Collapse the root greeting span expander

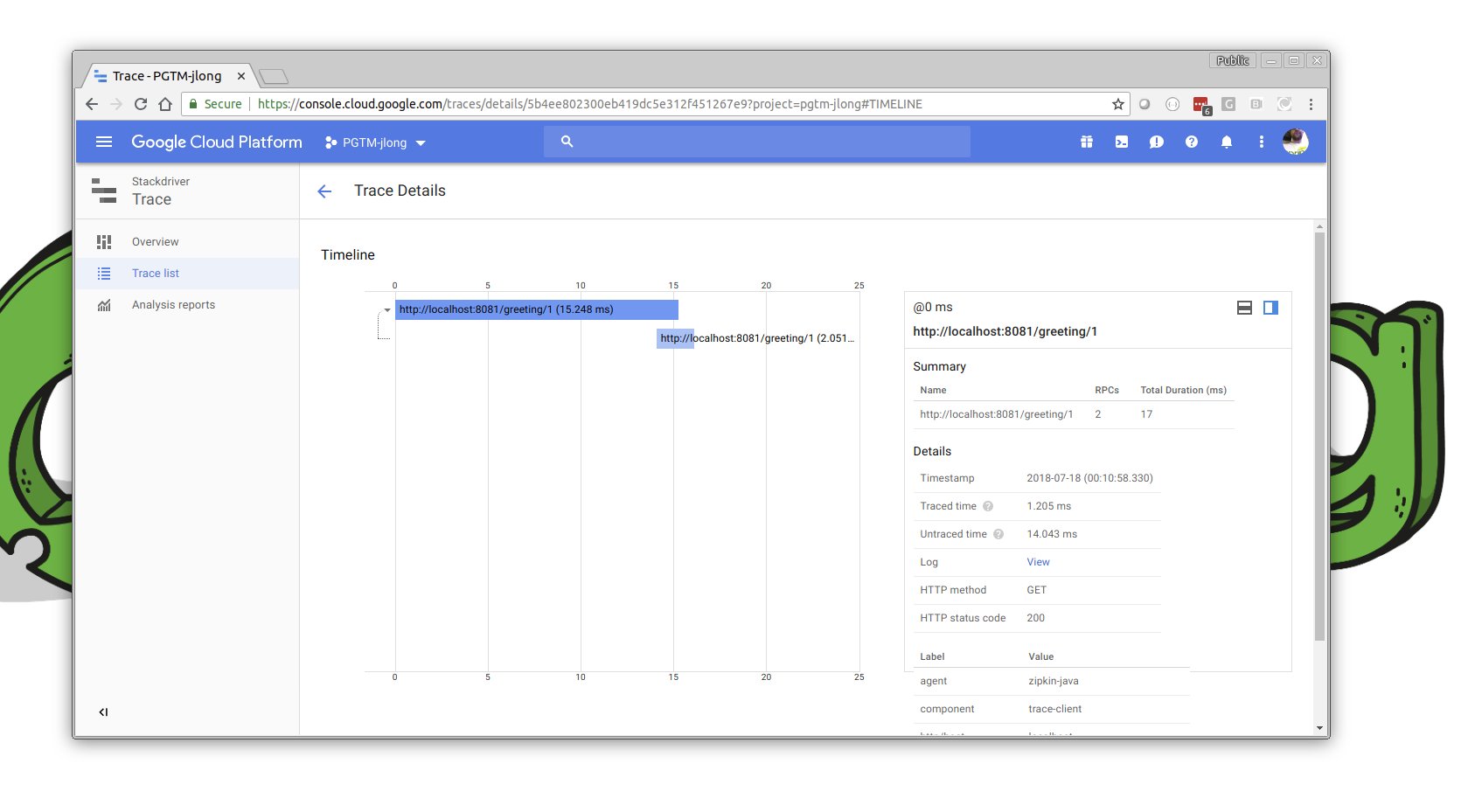coord(387,310)
